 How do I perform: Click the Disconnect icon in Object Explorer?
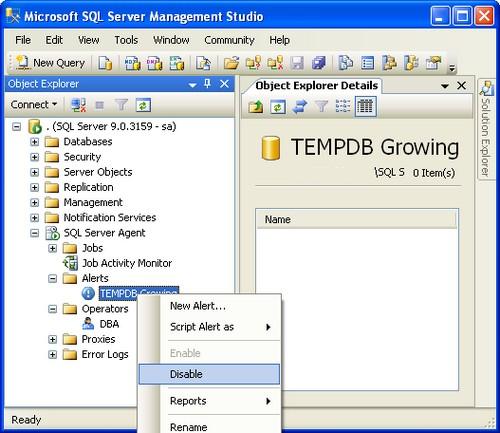[x=79, y=105]
